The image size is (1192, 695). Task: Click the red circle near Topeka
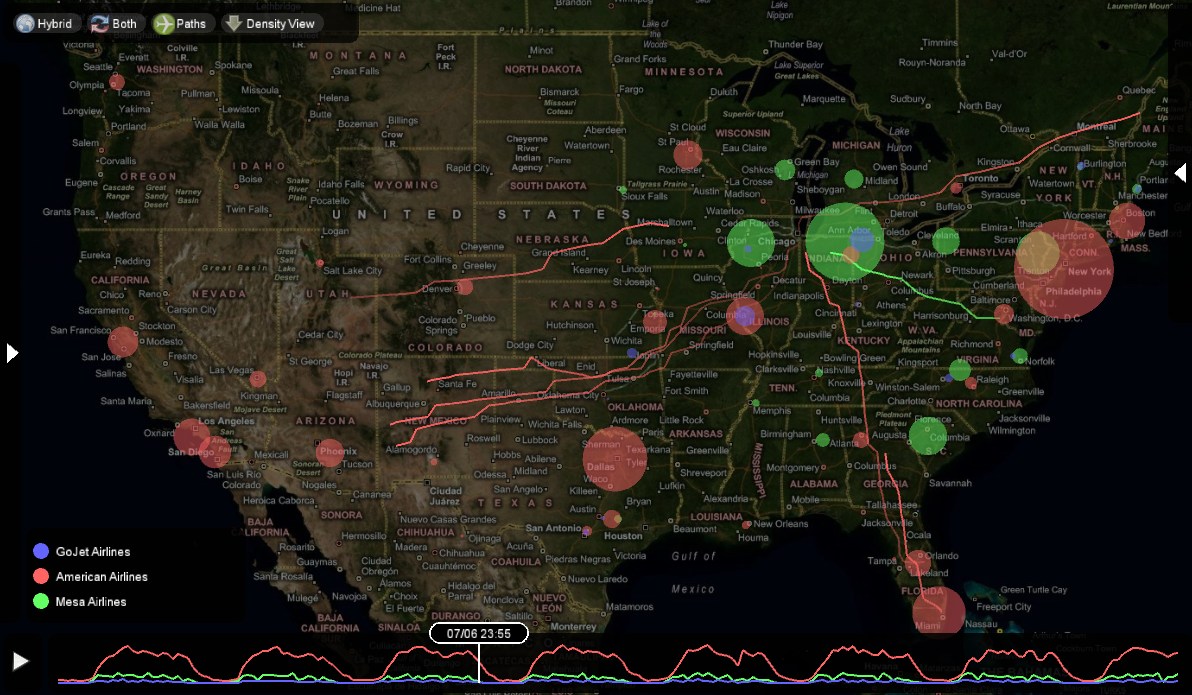(x=655, y=322)
